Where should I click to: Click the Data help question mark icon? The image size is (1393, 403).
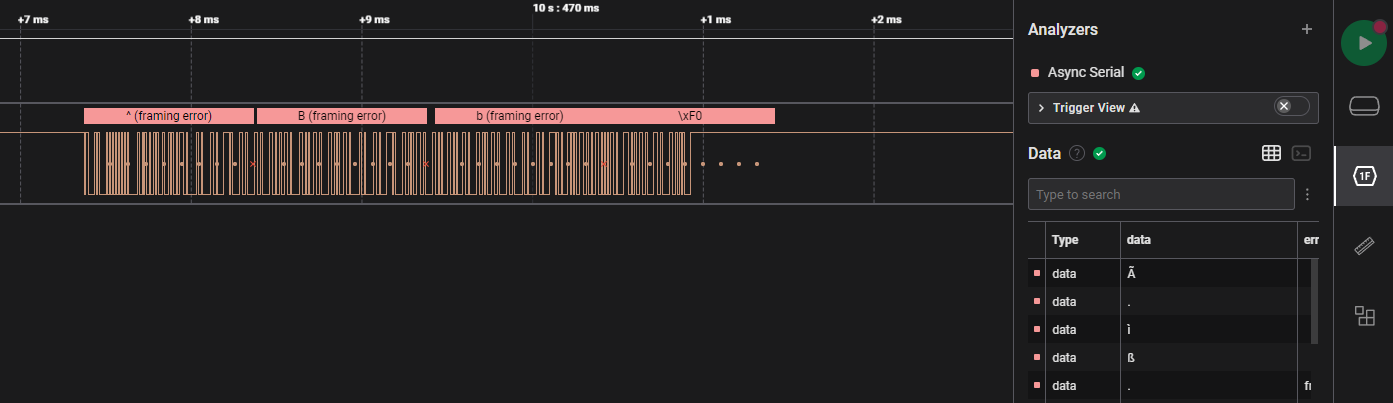click(x=1077, y=153)
